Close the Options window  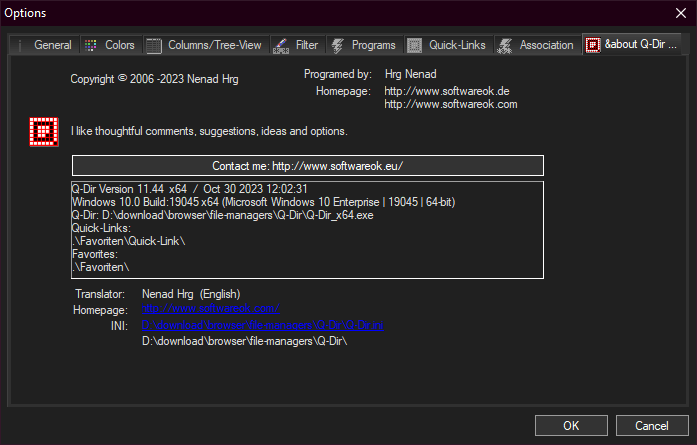(x=680, y=12)
